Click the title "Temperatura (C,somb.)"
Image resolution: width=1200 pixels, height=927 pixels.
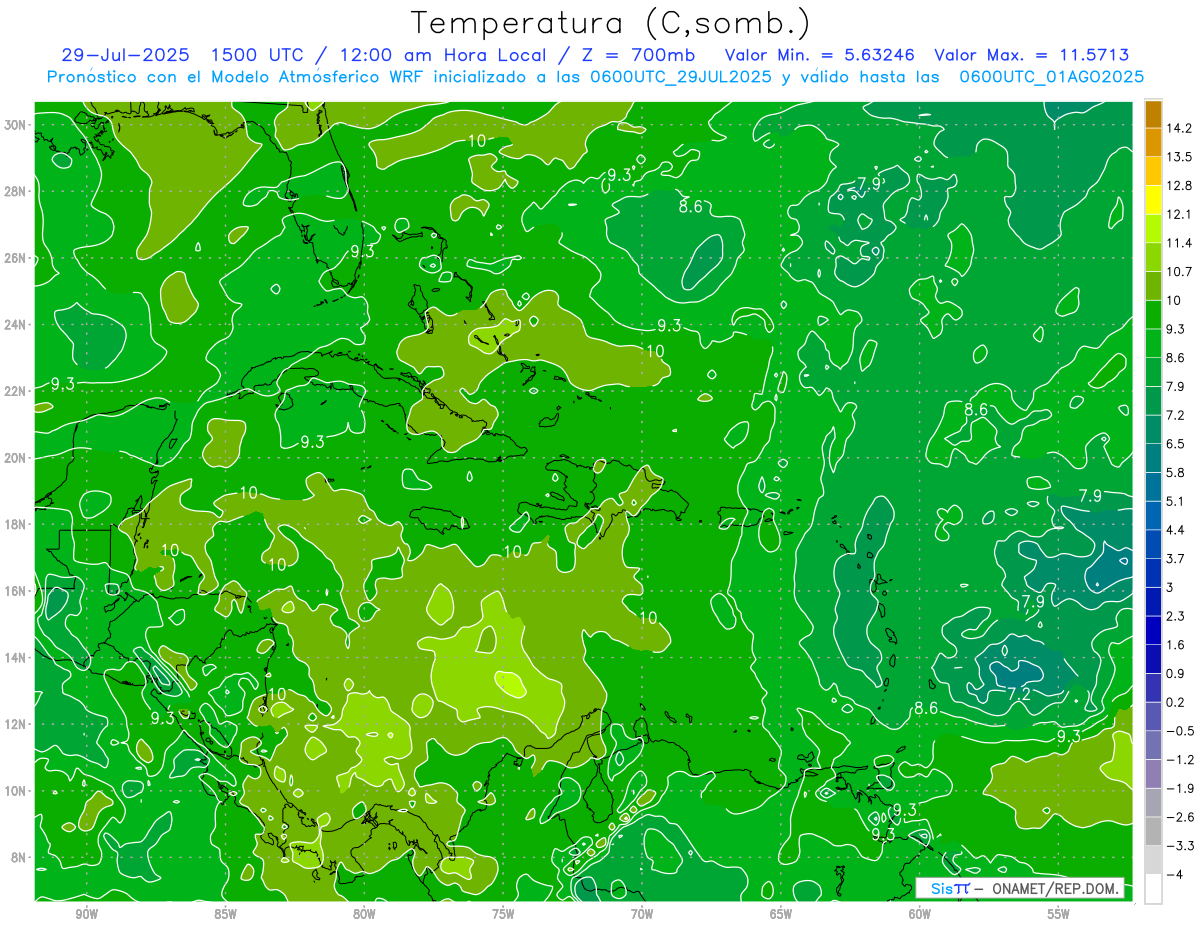[611, 23]
